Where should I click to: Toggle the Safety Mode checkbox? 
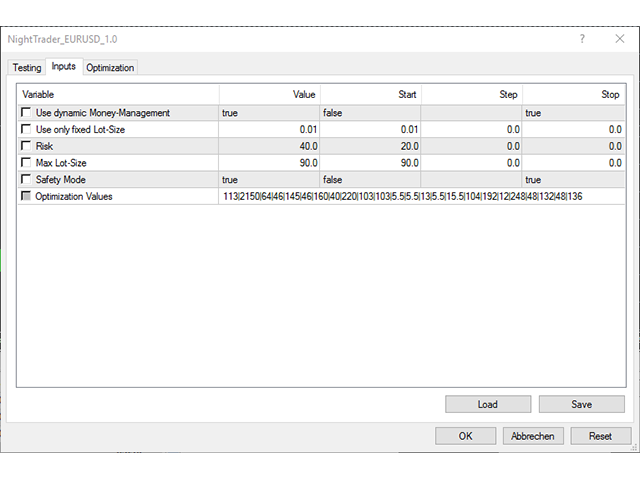tap(26, 179)
